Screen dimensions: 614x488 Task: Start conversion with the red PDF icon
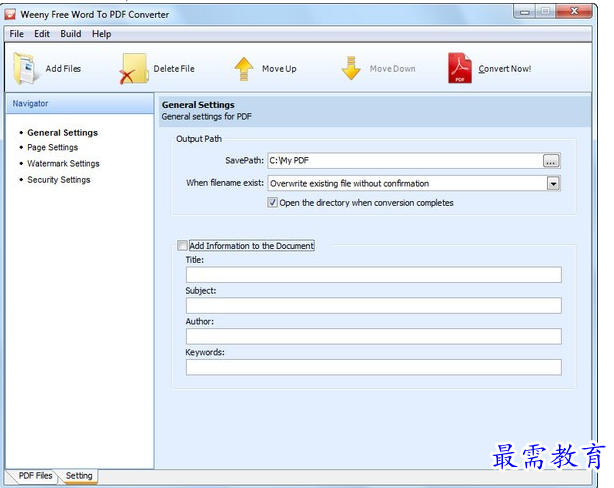click(460, 68)
